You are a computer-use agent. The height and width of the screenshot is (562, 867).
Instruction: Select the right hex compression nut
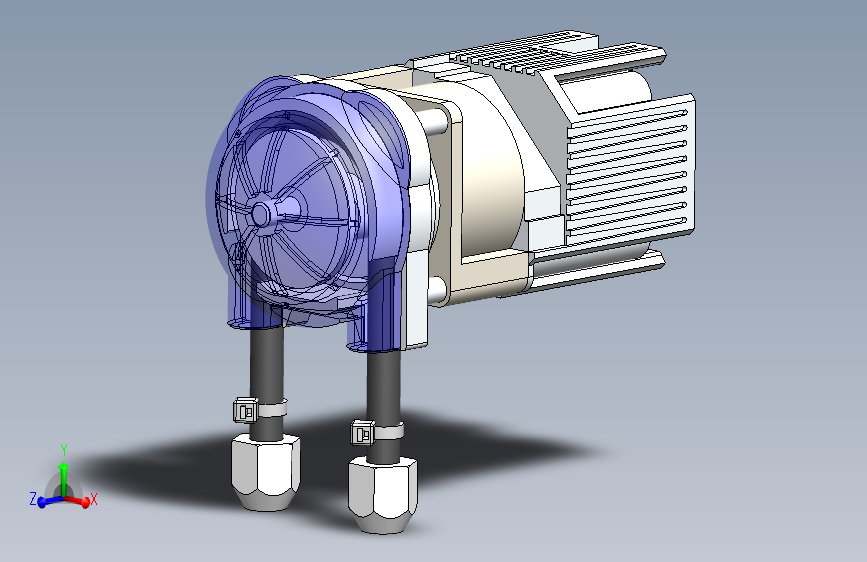click(382, 495)
